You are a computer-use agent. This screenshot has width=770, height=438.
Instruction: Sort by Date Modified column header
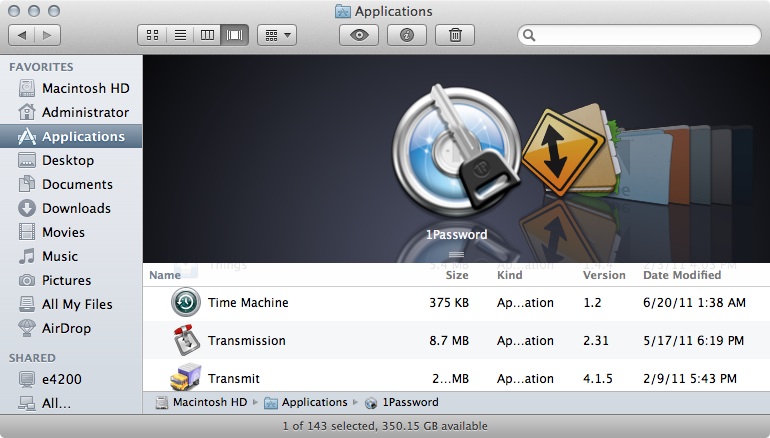click(x=682, y=275)
